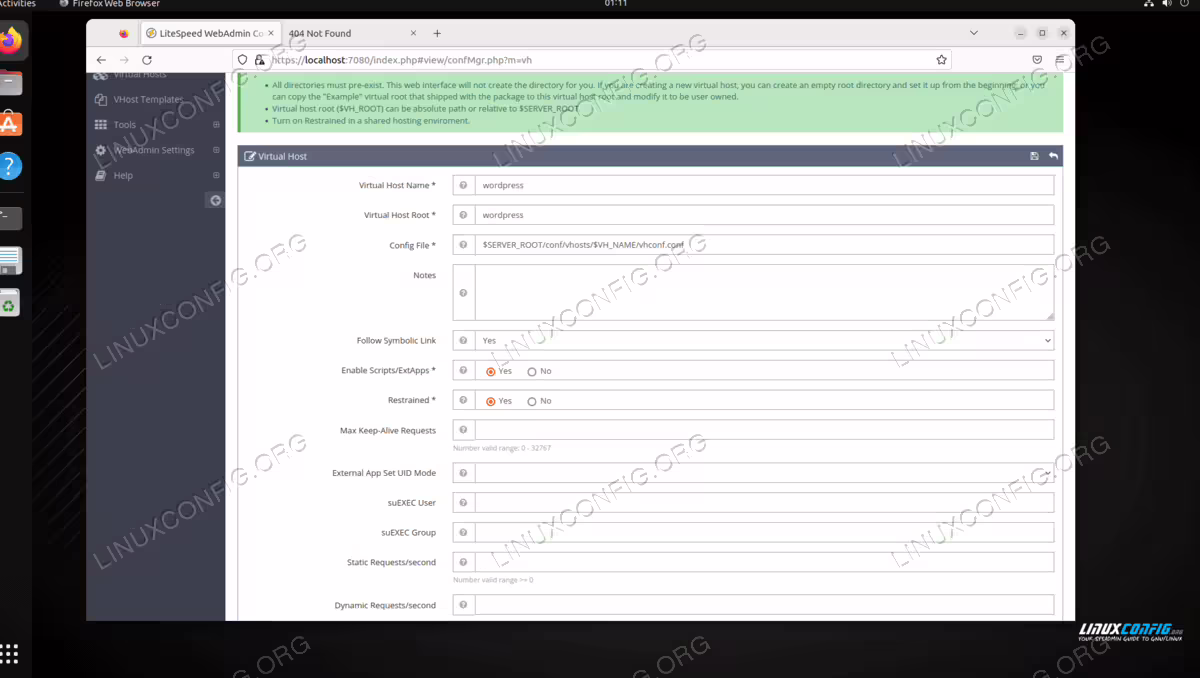Viewport: 1200px width, 678px height.
Task: Click the Virtual Host Name input field
Action: 764,185
